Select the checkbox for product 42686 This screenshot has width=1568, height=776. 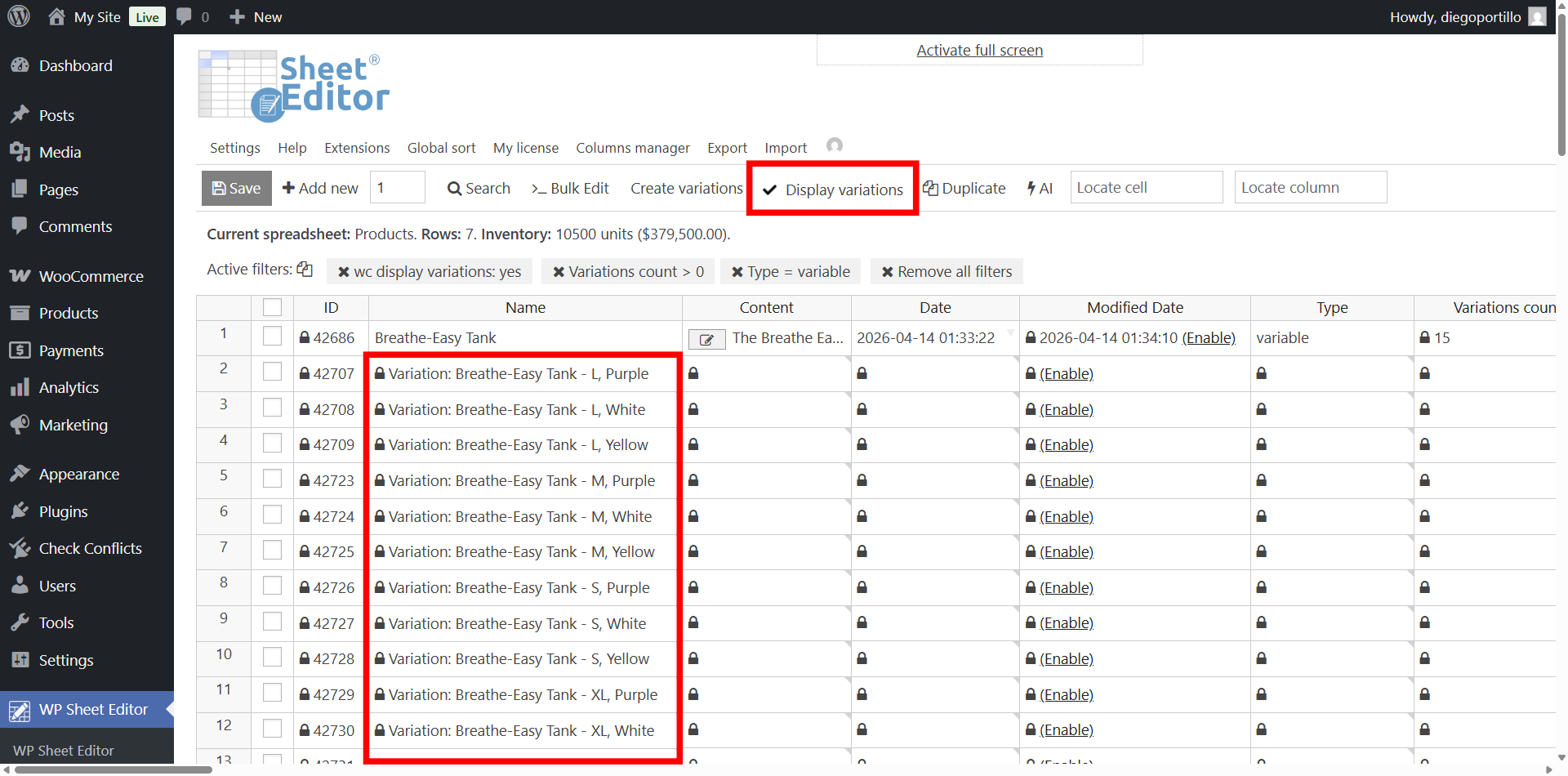tap(272, 337)
